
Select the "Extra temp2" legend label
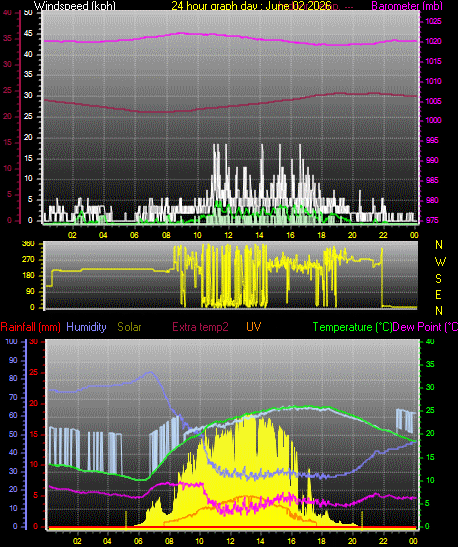(x=200, y=327)
